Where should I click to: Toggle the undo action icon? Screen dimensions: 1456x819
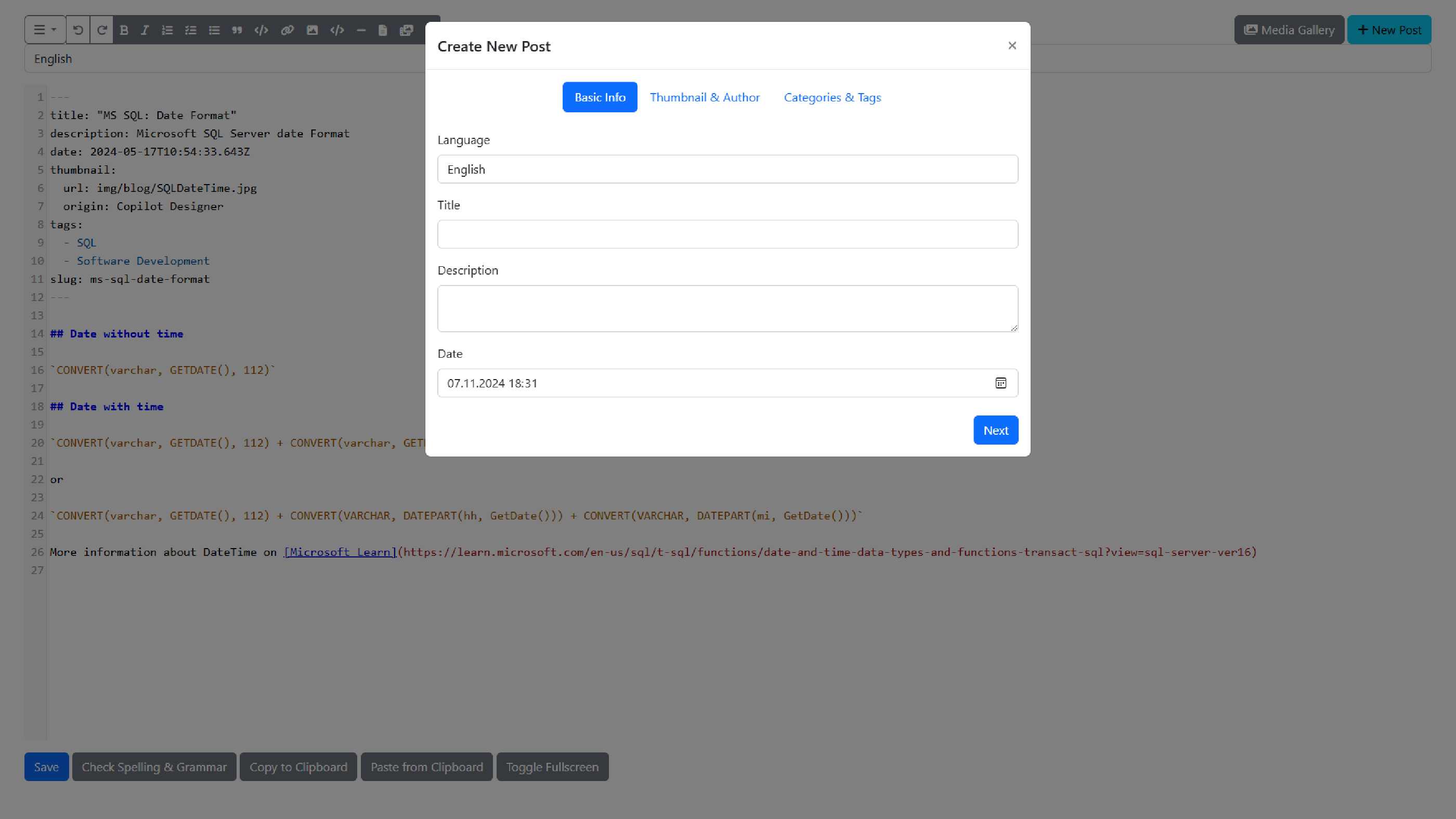[x=78, y=30]
